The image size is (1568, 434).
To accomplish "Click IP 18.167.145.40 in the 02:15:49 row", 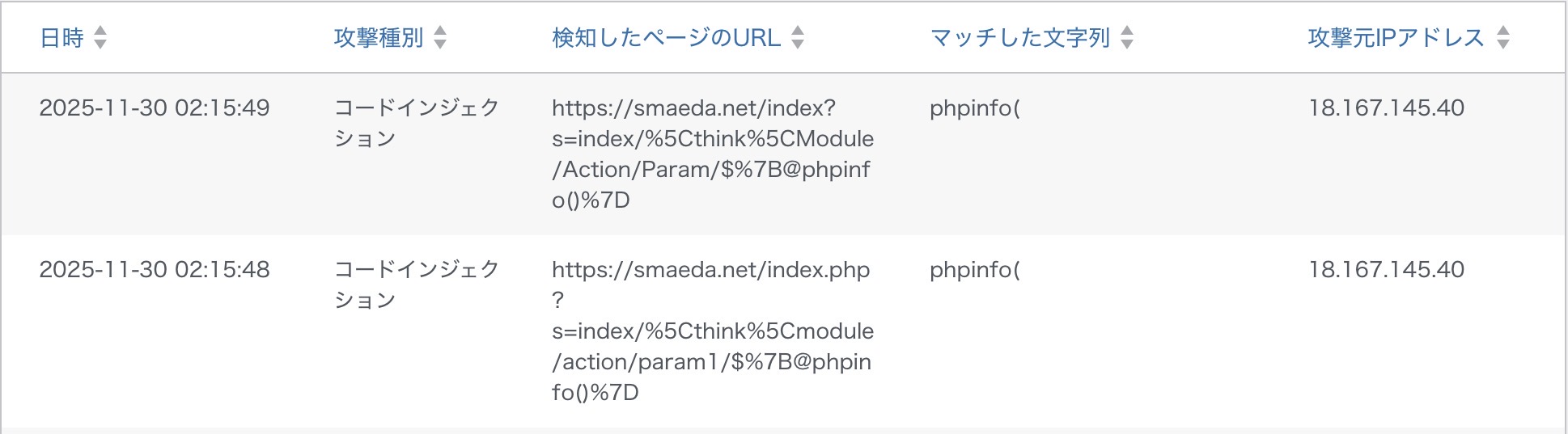I will tap(1386, 108).
